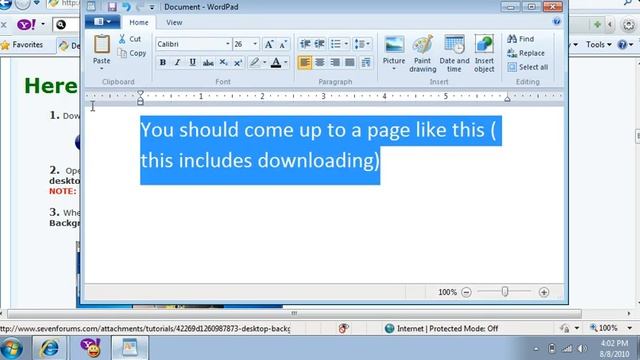The image size is (640, 360).
Task: Click Select all
Action: coord(528,67)
